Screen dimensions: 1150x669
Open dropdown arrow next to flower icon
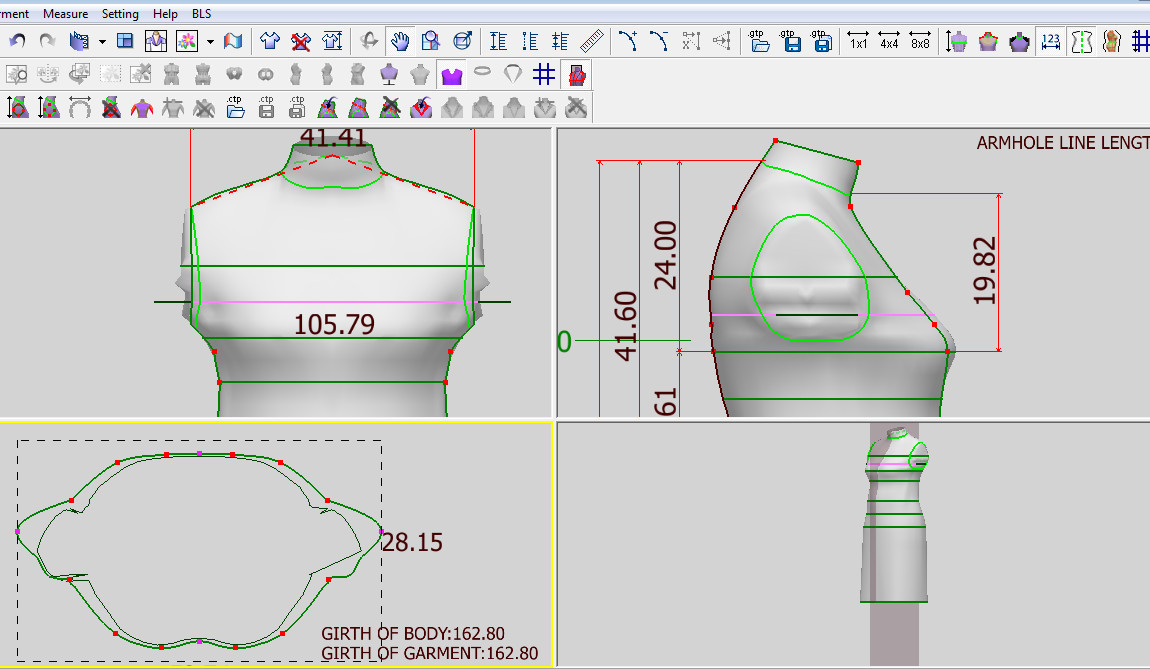point(210,42)
